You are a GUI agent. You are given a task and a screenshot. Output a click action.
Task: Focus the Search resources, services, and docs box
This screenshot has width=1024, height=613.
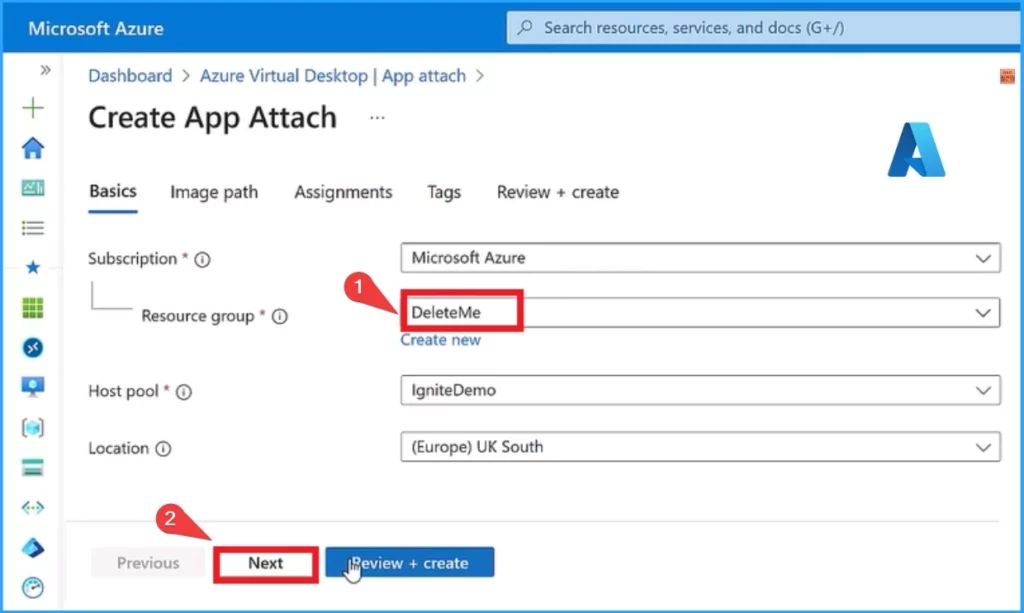(x=764, y=27)
